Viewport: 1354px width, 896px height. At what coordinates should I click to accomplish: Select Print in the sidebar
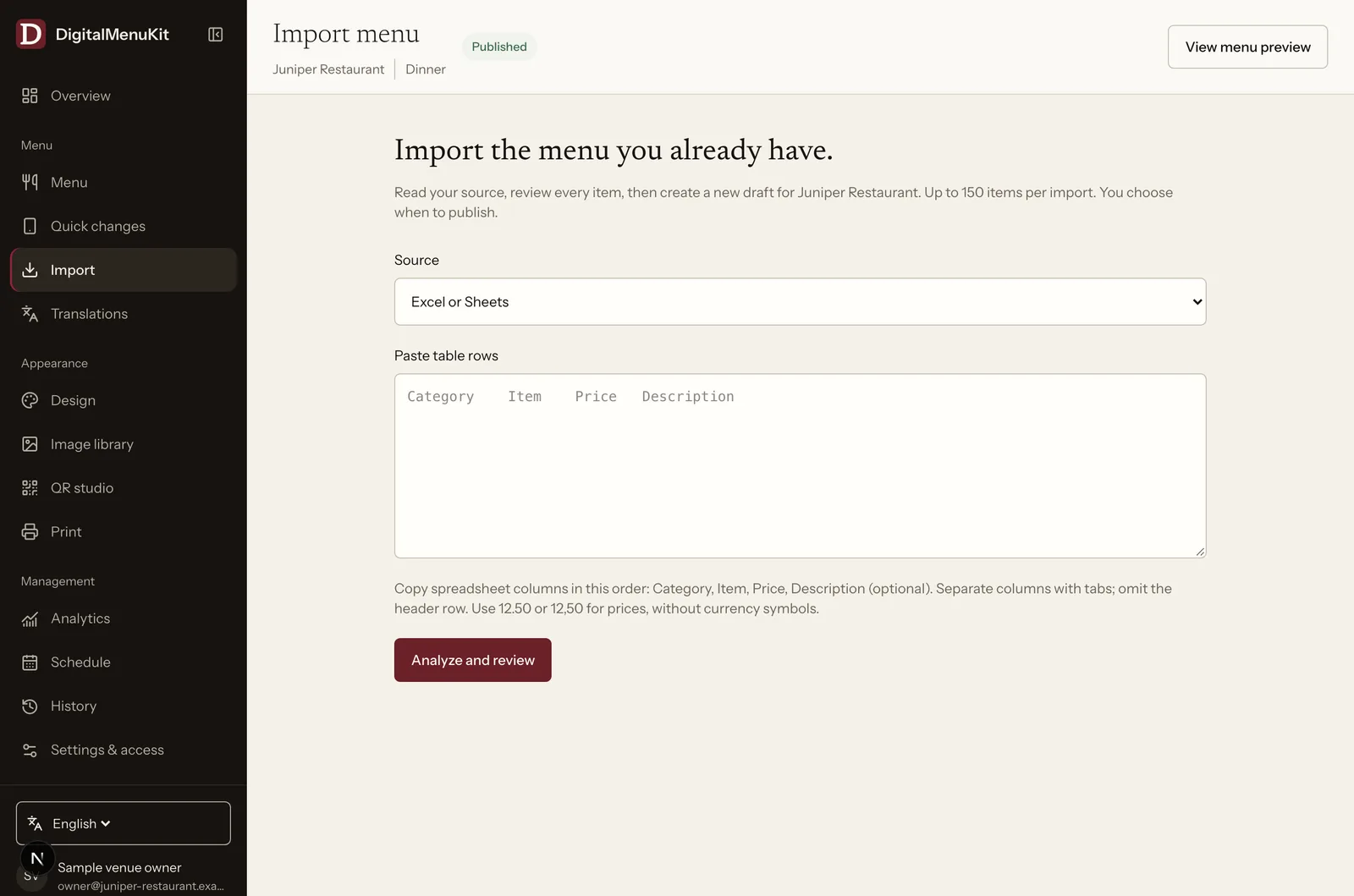124,532
